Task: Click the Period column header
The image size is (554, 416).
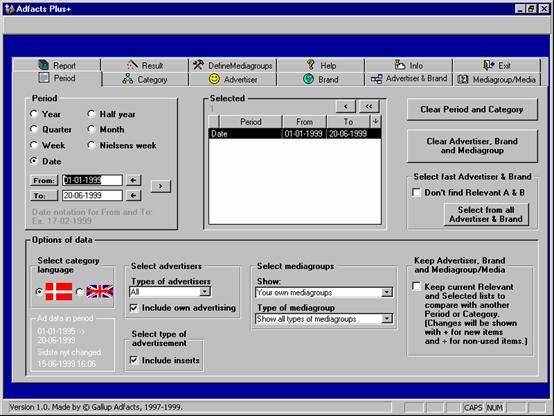Action: coord(251,122)
